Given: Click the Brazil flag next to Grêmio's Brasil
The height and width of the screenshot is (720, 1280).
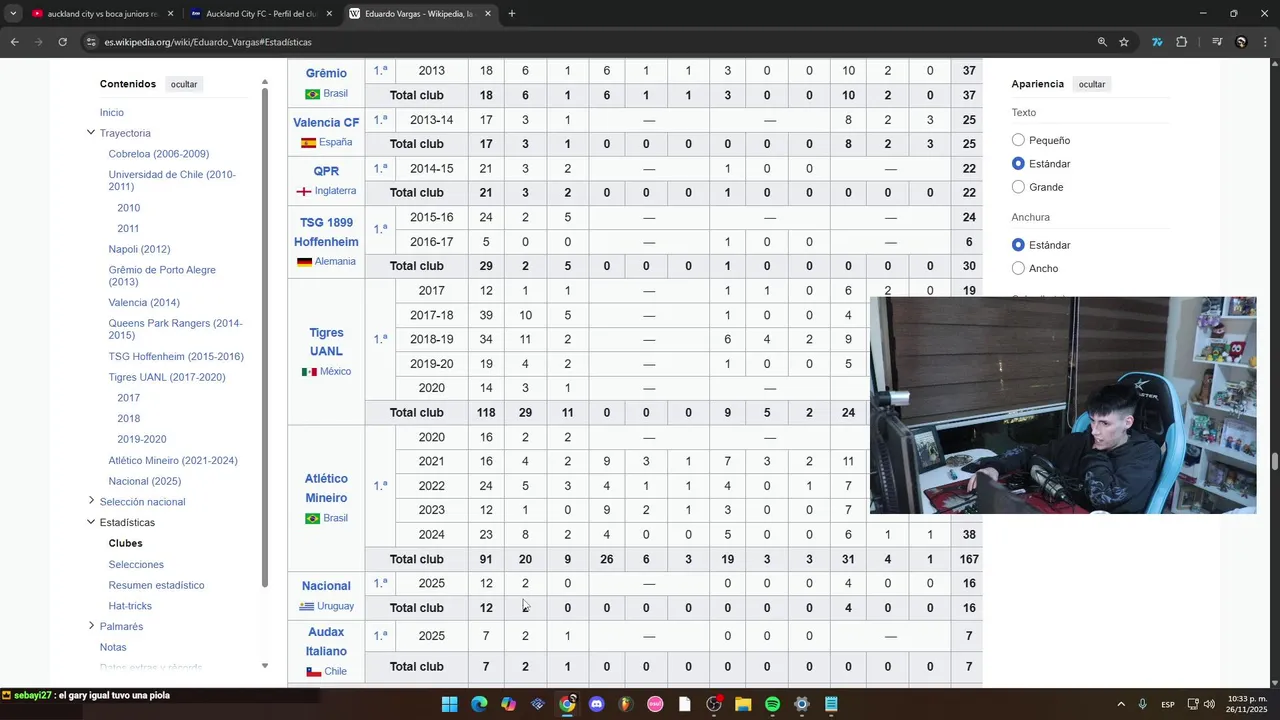Looking at the screenshot, I should 312,94.
